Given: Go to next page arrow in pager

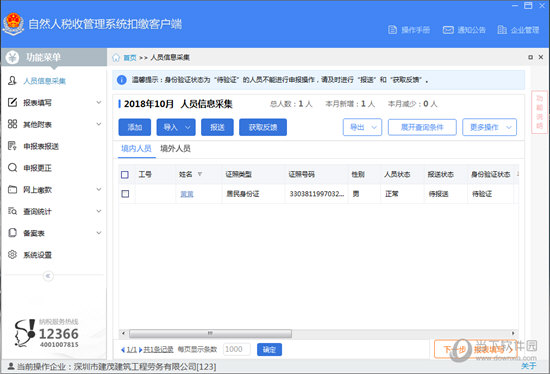Looking at the screenshot, I should coord(140,349).
